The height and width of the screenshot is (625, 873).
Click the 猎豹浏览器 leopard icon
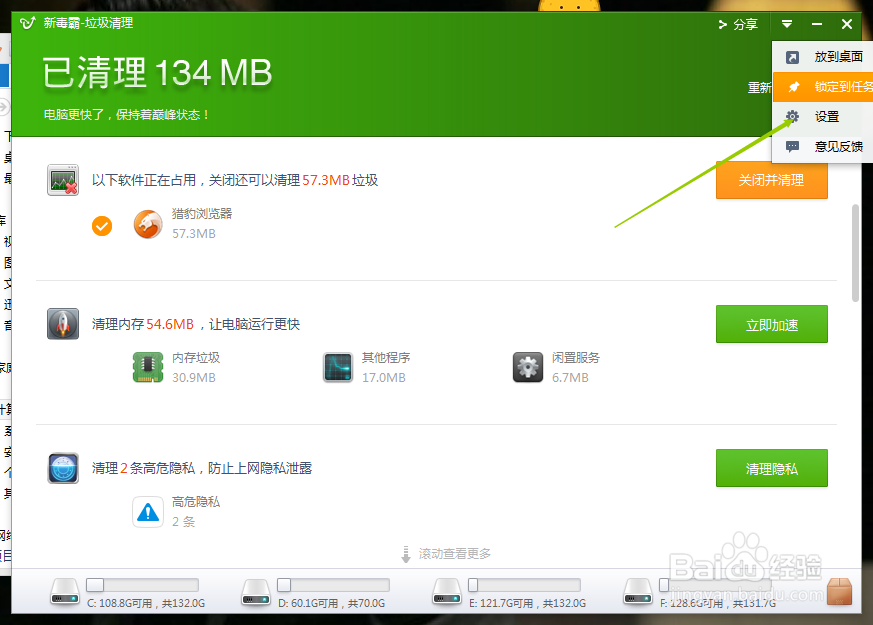(148, 224)
